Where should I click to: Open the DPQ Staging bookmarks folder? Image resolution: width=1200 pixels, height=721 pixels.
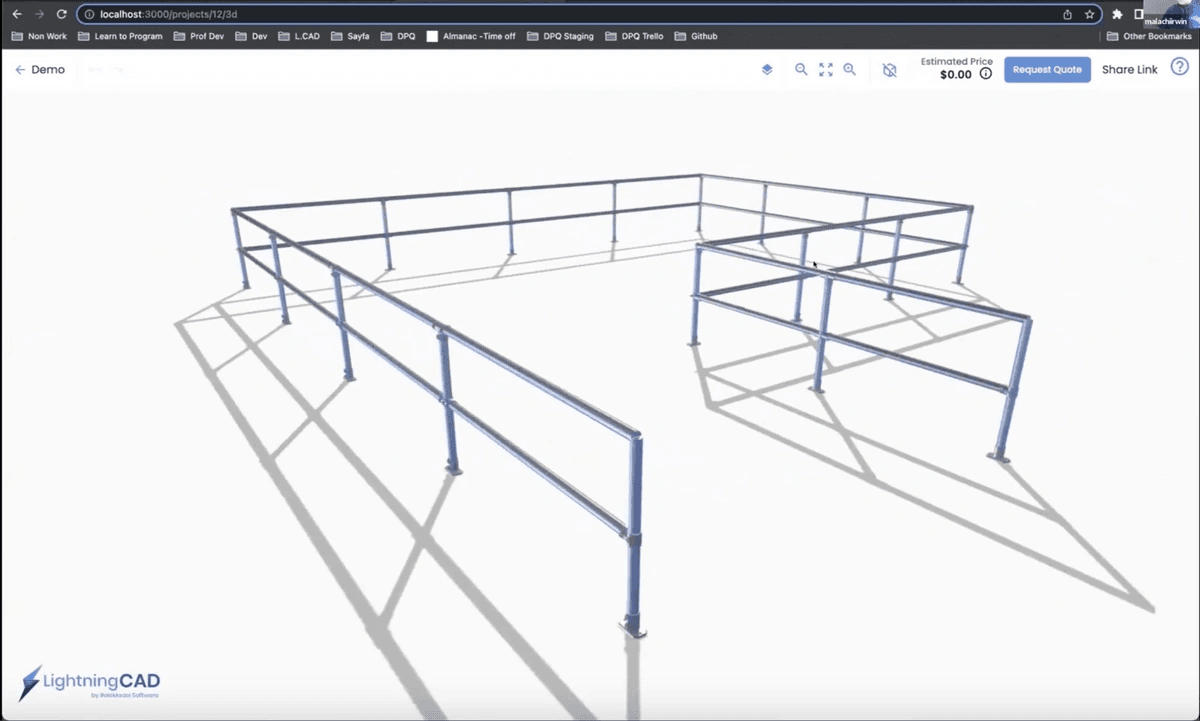560,36
